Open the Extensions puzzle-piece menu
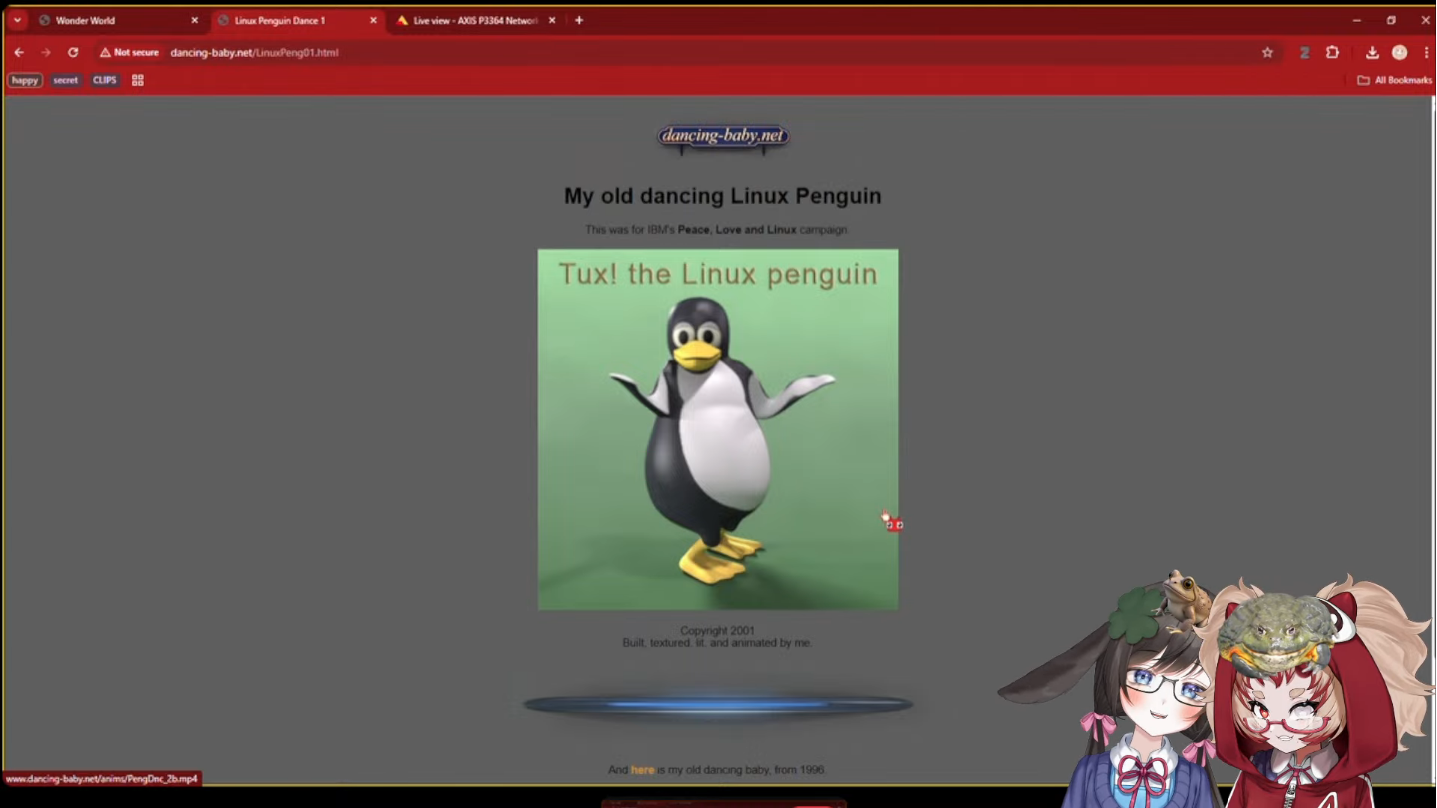This screenshot has width=1437, height=808. (1332, 52)
